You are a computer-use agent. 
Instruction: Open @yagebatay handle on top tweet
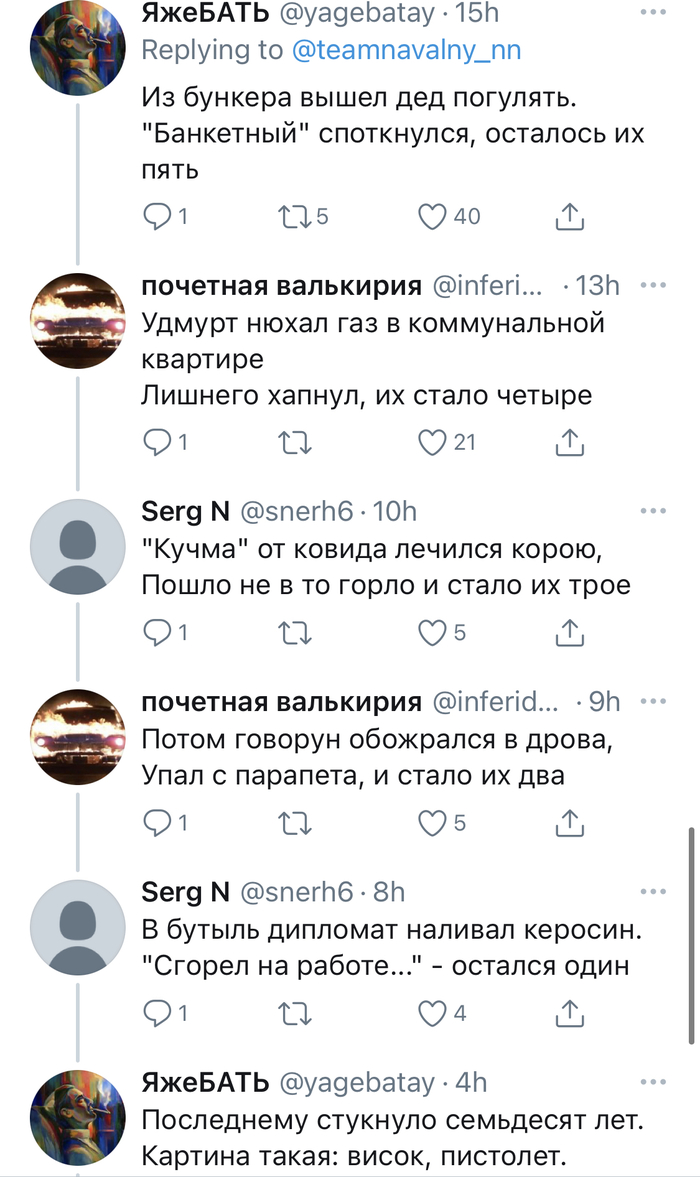tap(362, 13)
